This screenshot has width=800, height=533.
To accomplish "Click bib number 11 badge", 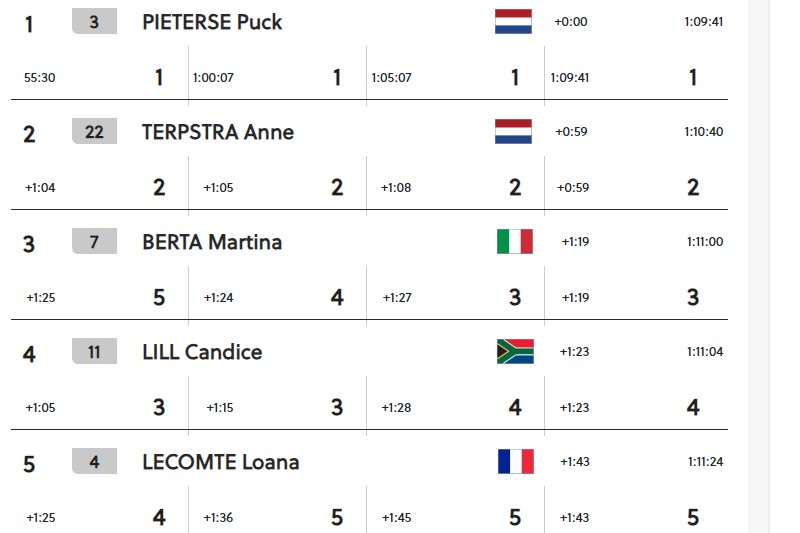I will tap(94, 351).
